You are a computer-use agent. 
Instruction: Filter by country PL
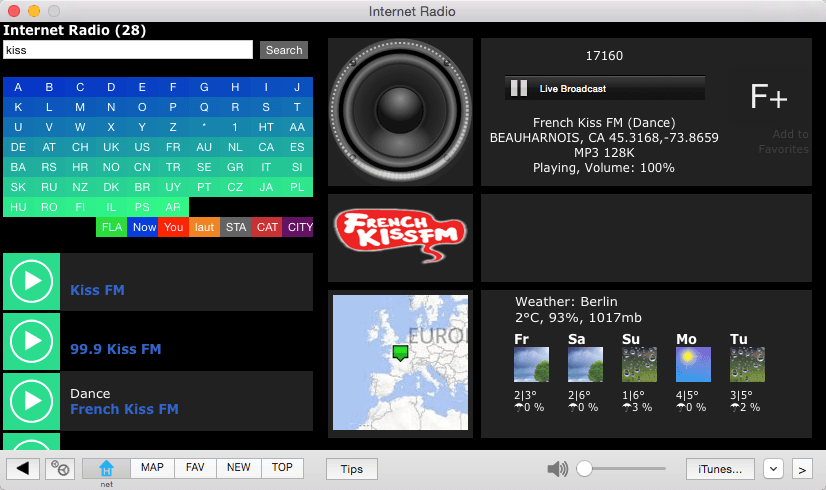[297, 188]
